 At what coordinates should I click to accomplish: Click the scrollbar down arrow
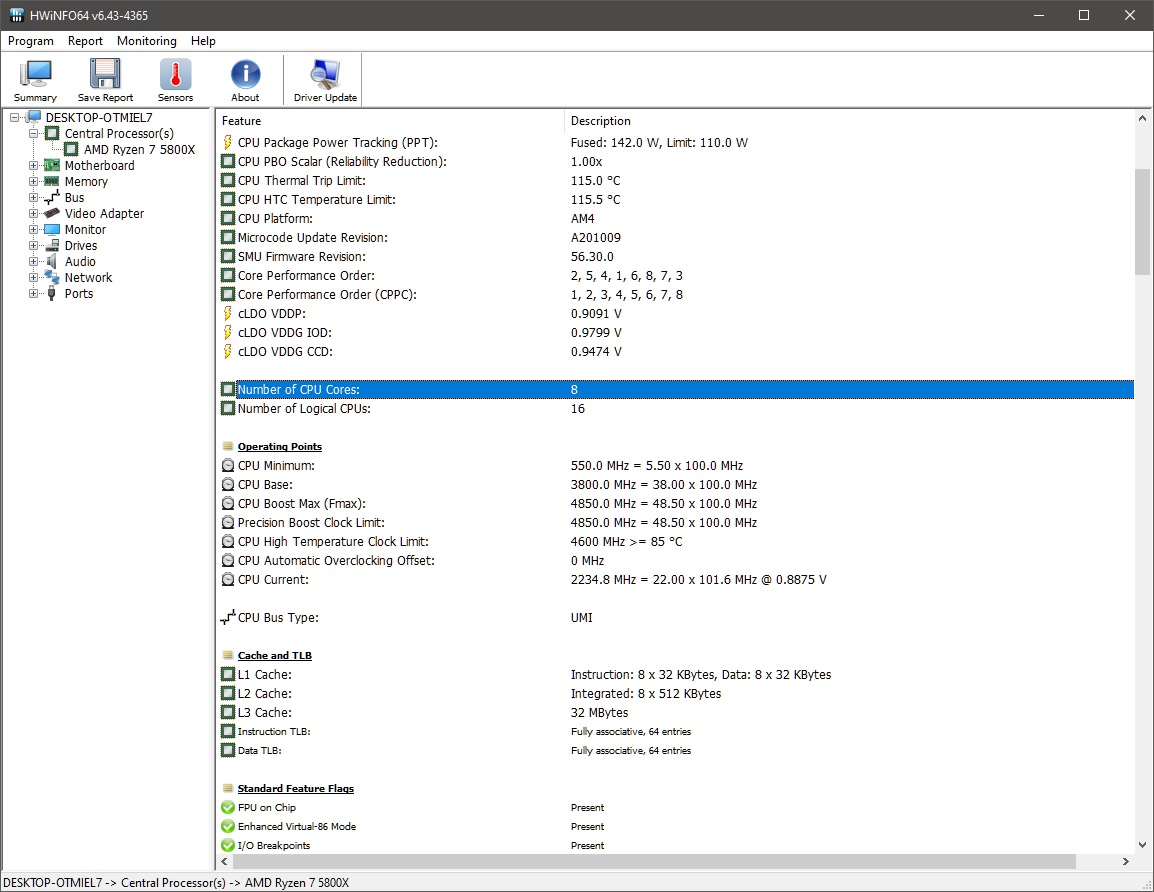click(x=1141, y=844)
